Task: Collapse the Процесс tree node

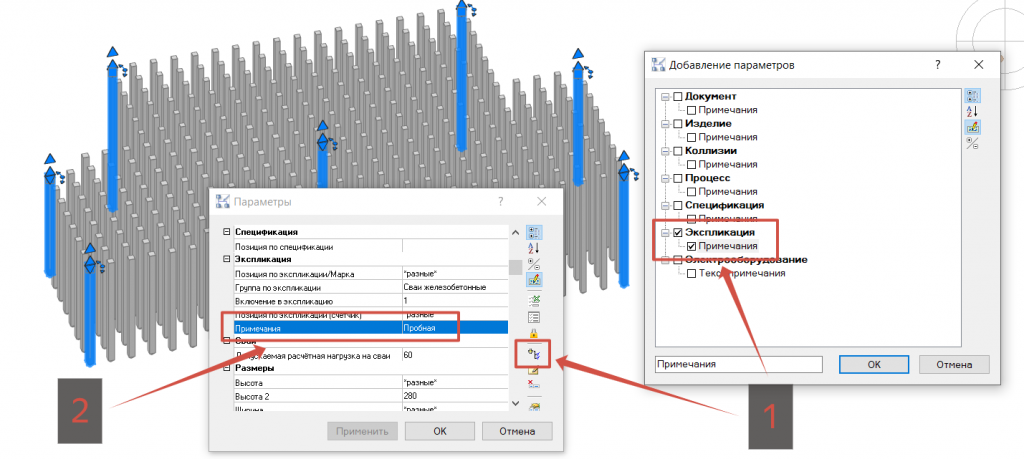Action: [x=665, y=178]
